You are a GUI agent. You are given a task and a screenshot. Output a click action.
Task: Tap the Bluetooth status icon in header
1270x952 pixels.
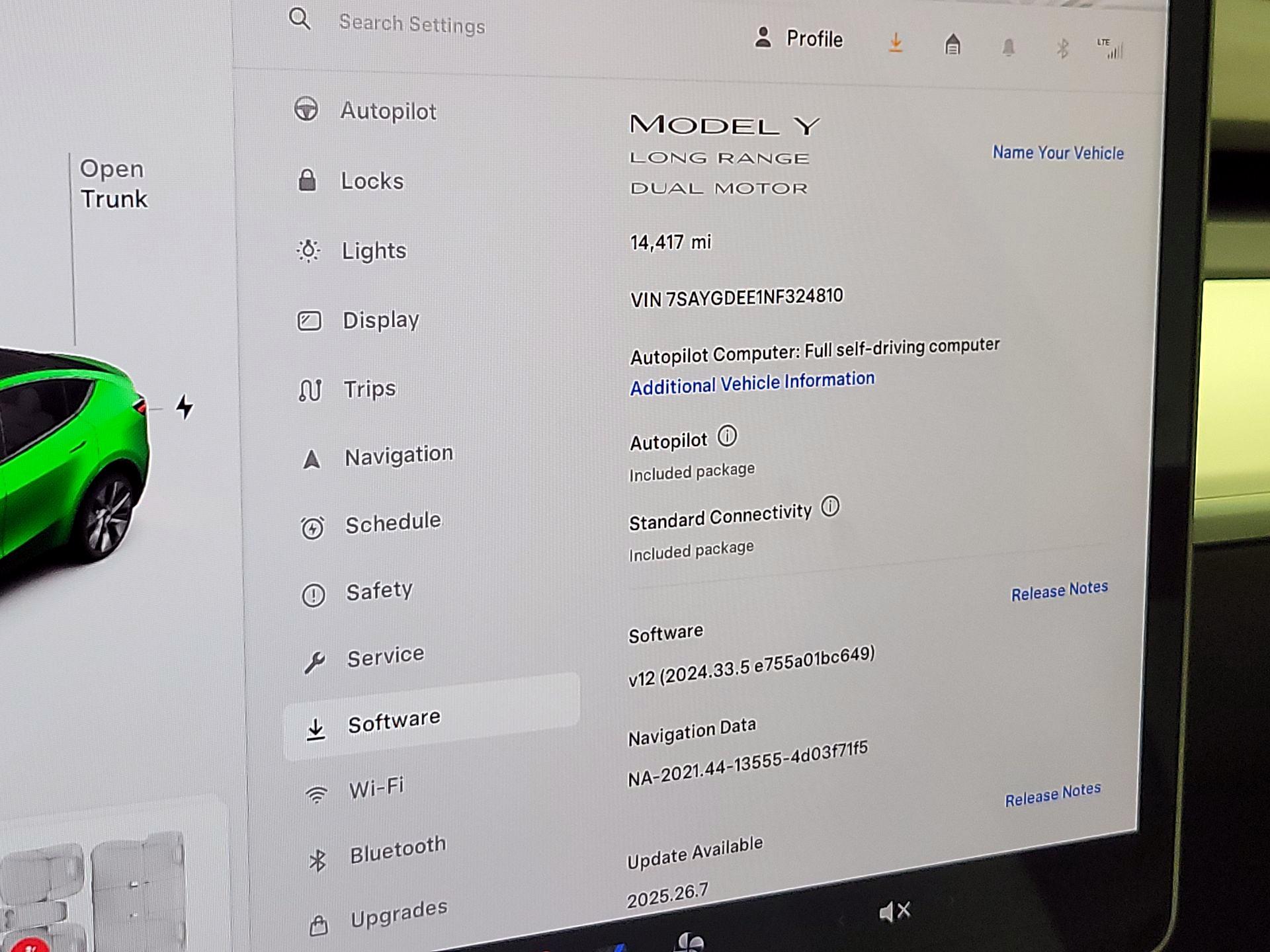coord(1062,48)
